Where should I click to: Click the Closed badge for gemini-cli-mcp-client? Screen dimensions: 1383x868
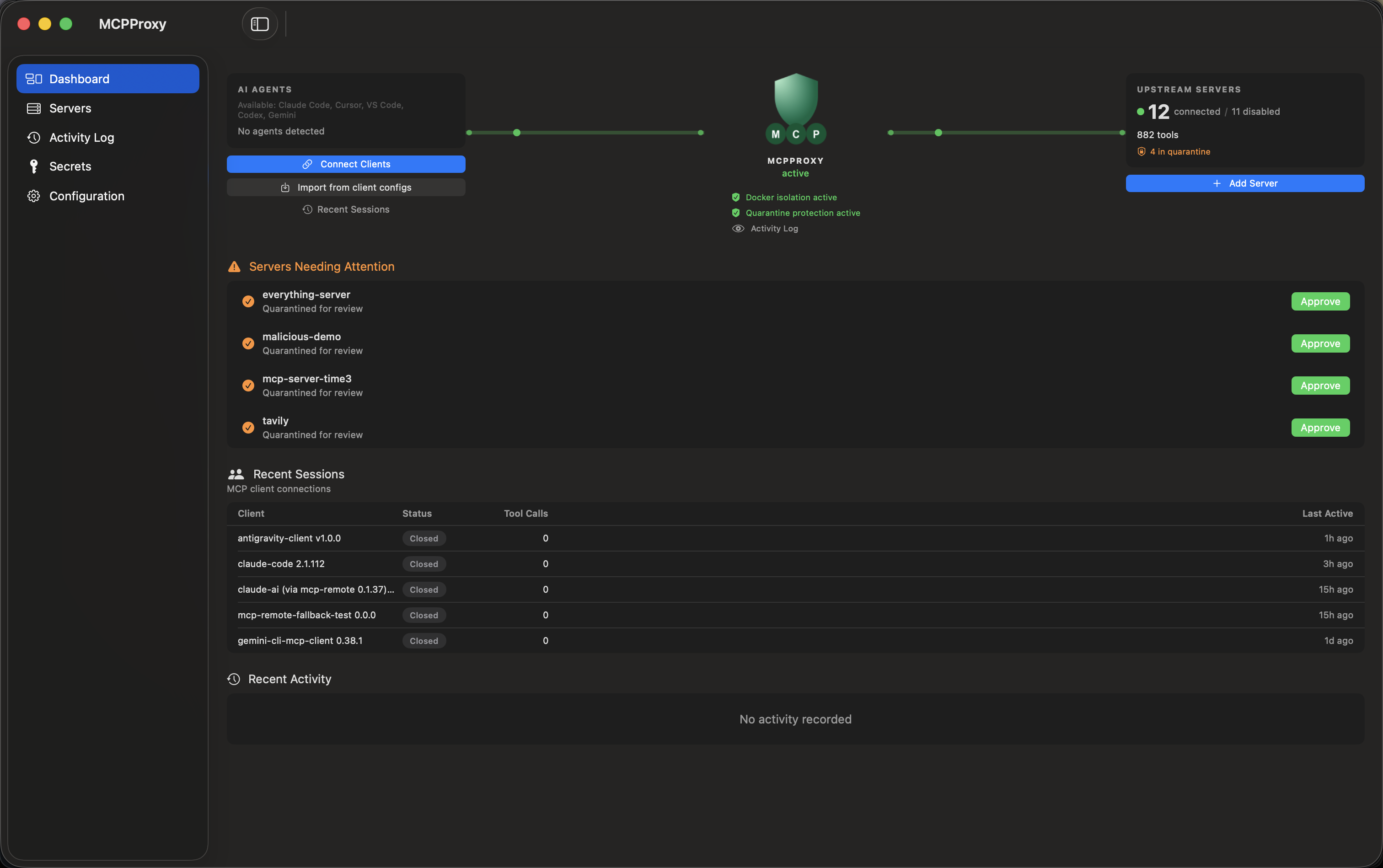(423, 641)
